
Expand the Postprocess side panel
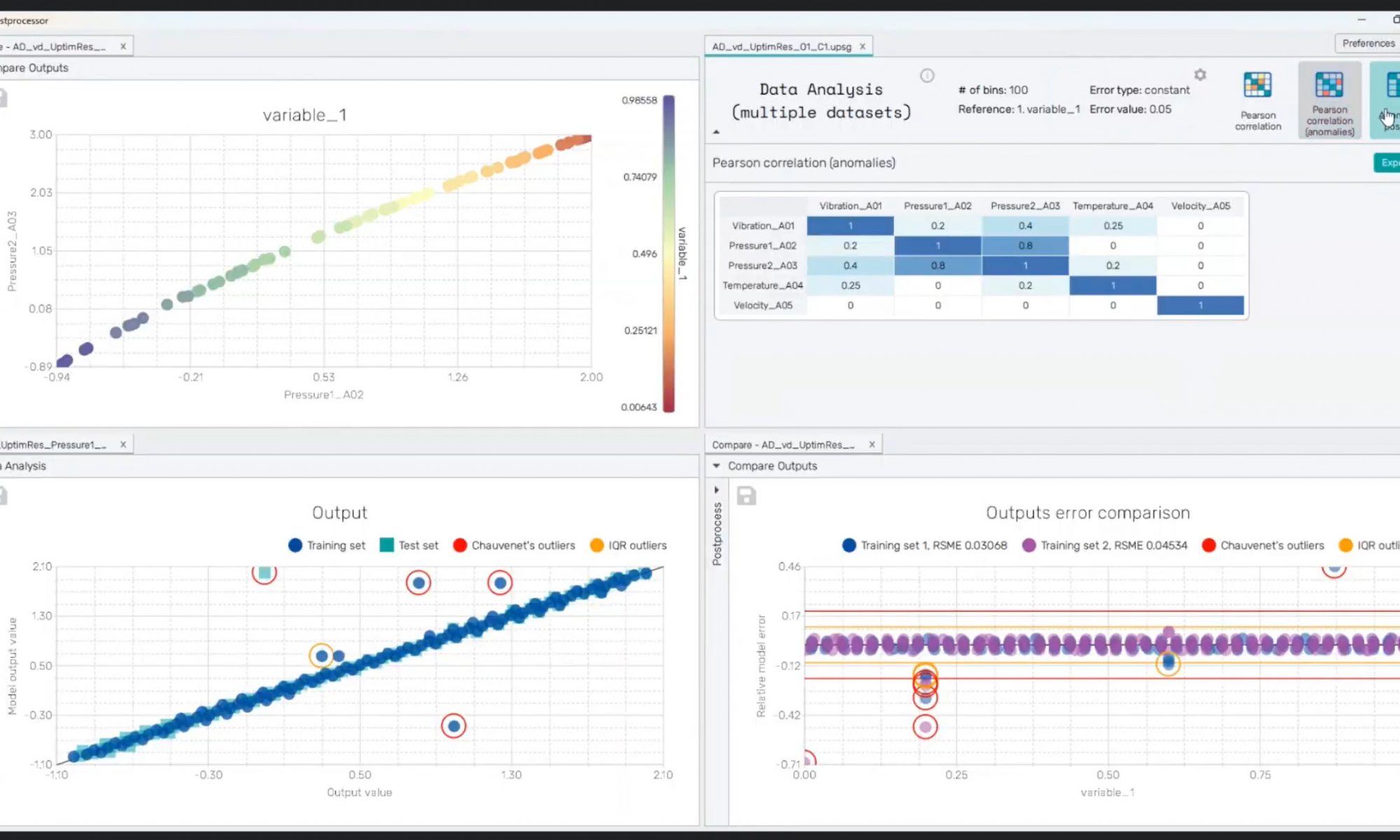point(716,490)
